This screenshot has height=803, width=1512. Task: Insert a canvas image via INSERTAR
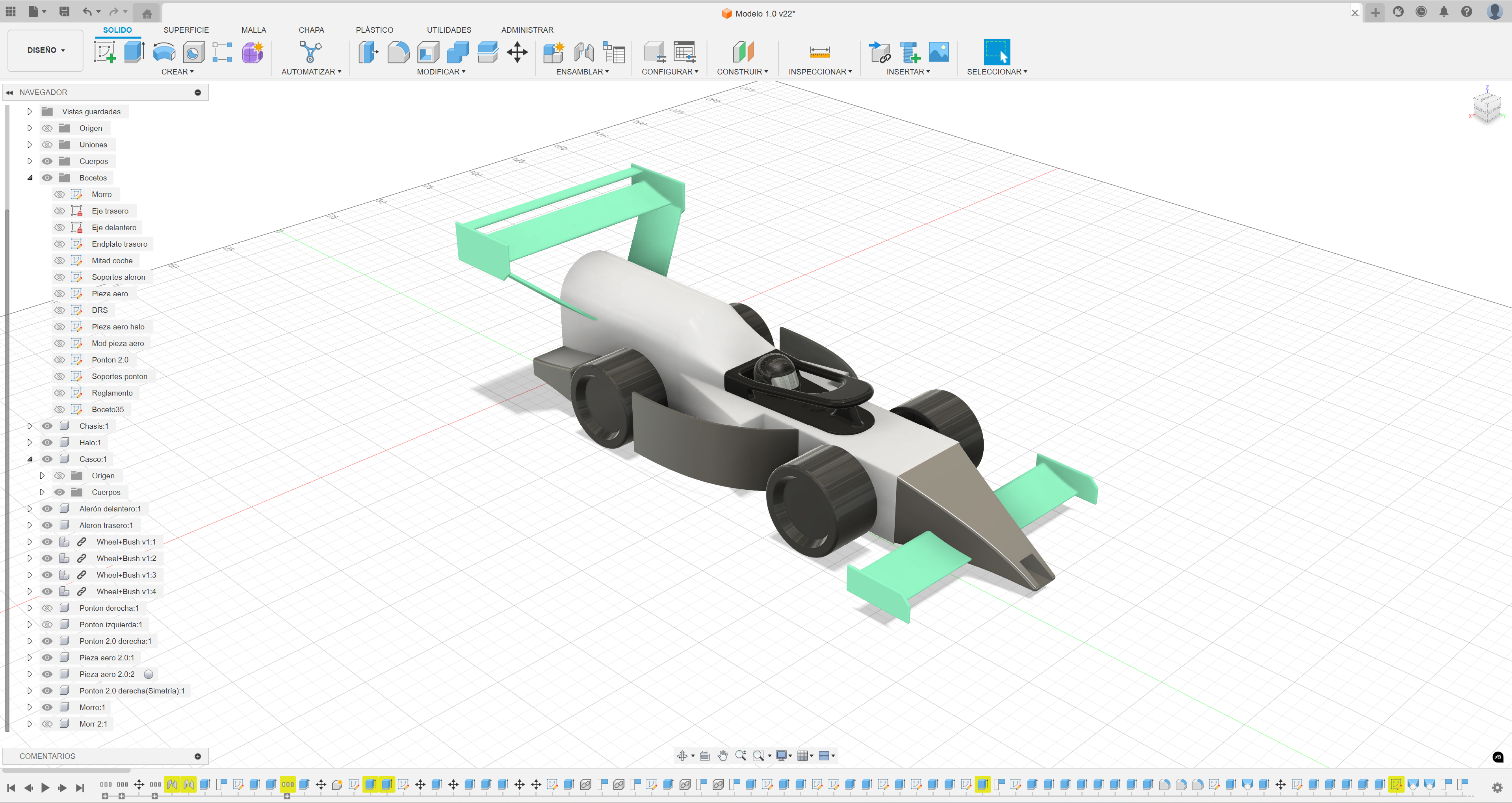tap(940, 52)
